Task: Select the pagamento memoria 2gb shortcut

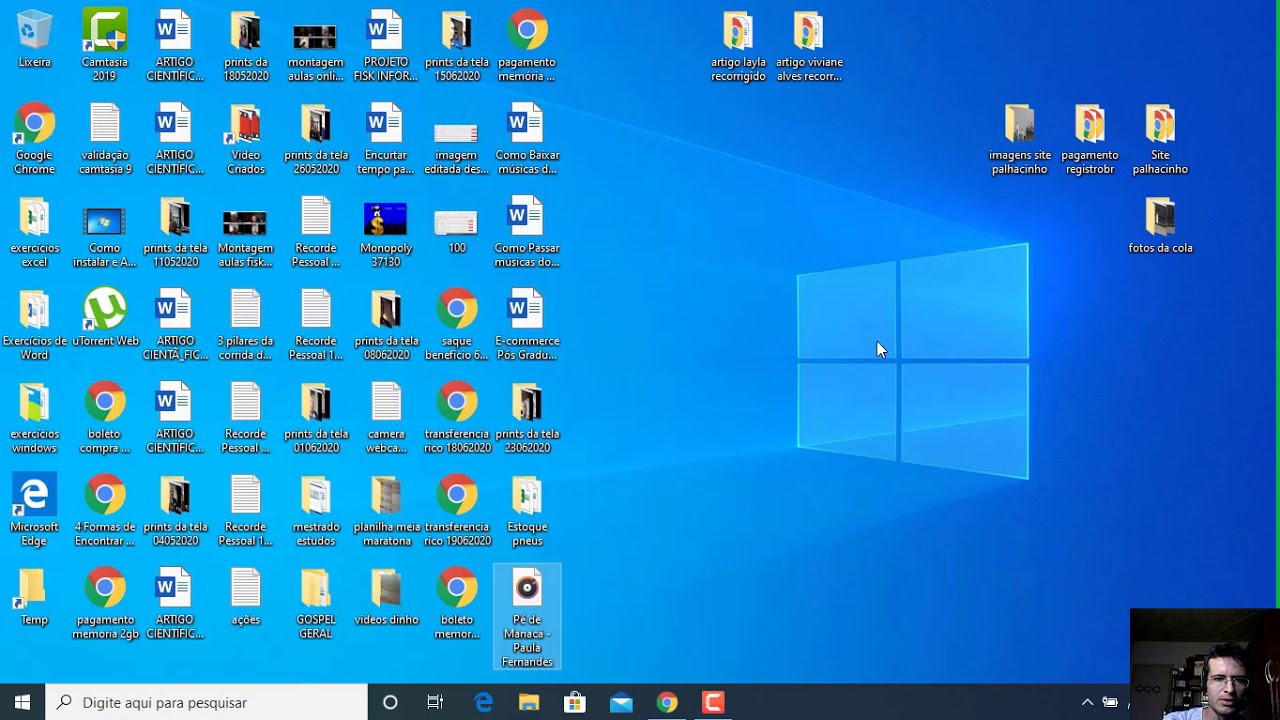Action: click(105, 604)
